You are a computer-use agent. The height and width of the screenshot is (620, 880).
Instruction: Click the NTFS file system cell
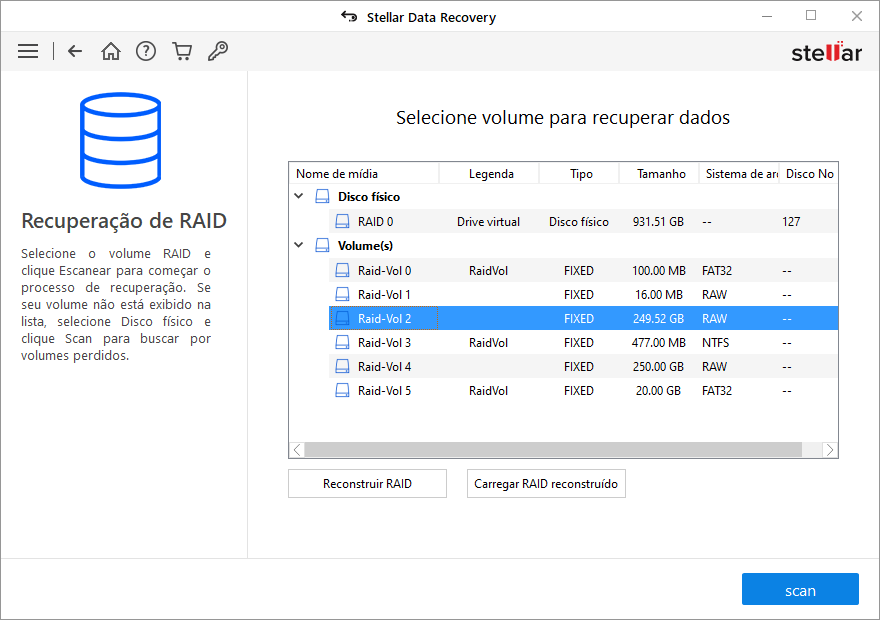click(x=716, y=342)
